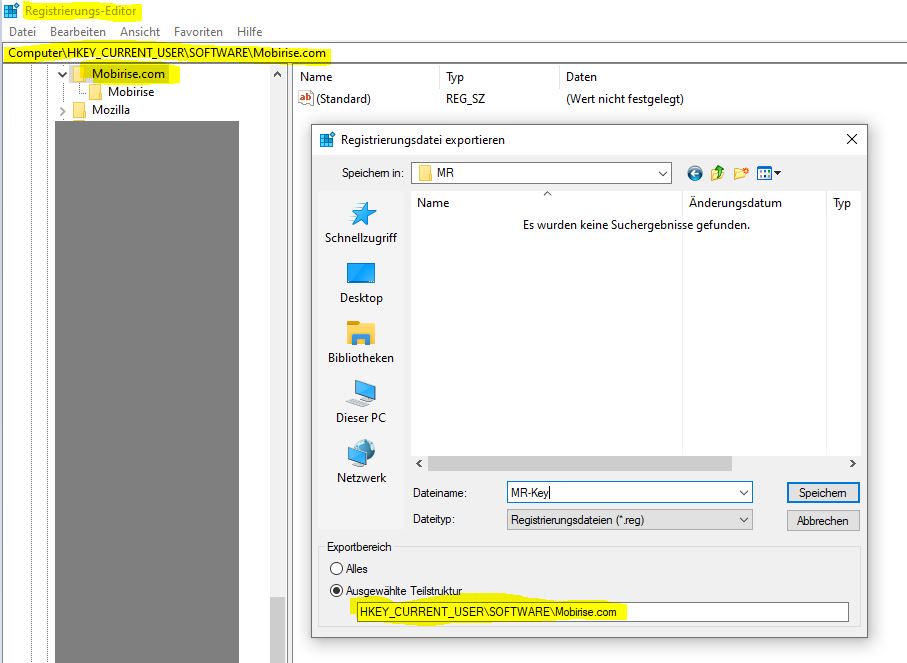The height and width of the screenshot is (663, 907).
Task: Expand the Mozilla registry key
Action: tap(63, 110)
